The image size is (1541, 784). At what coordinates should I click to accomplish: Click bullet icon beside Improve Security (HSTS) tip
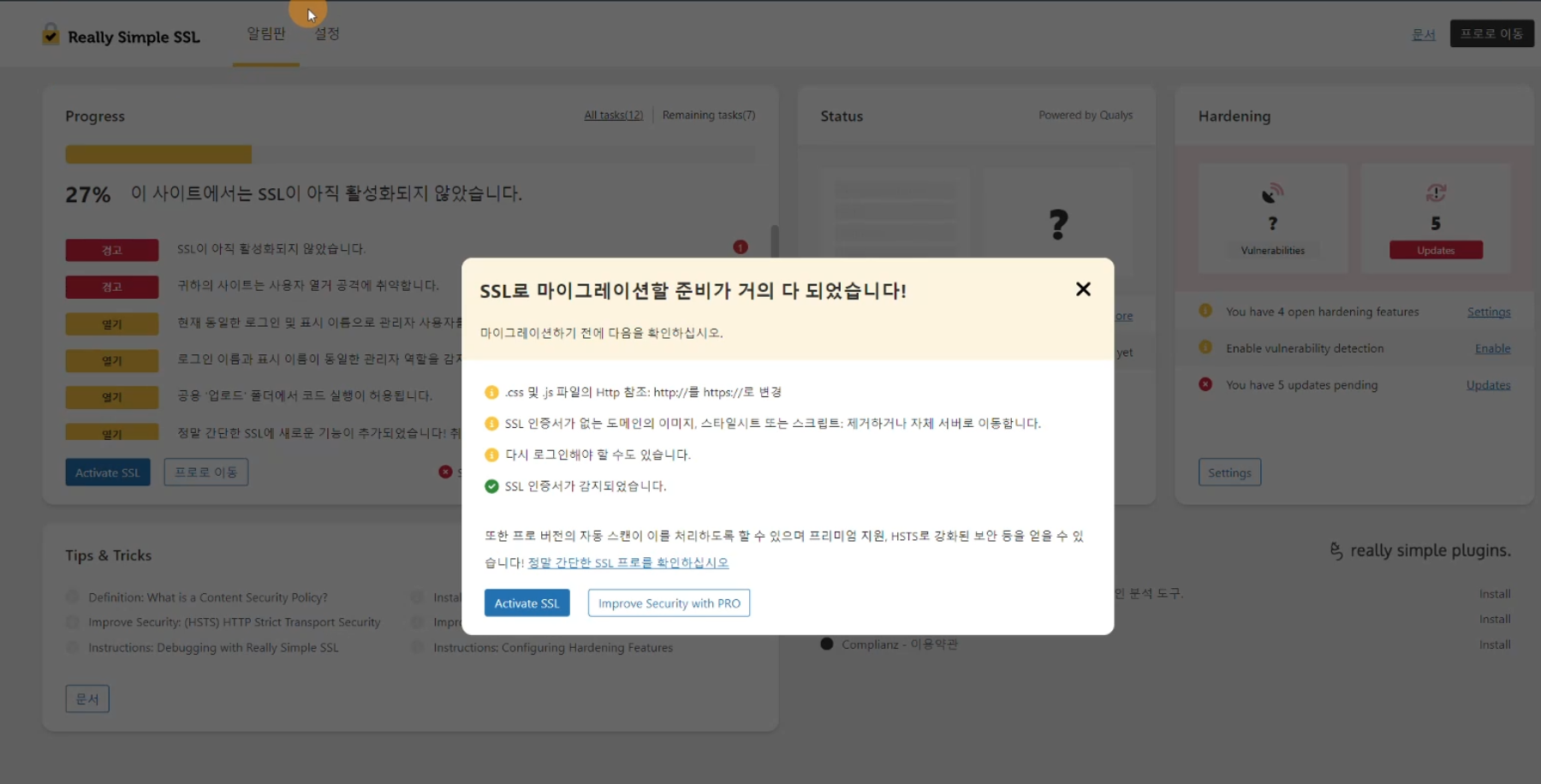click(73, 622)
